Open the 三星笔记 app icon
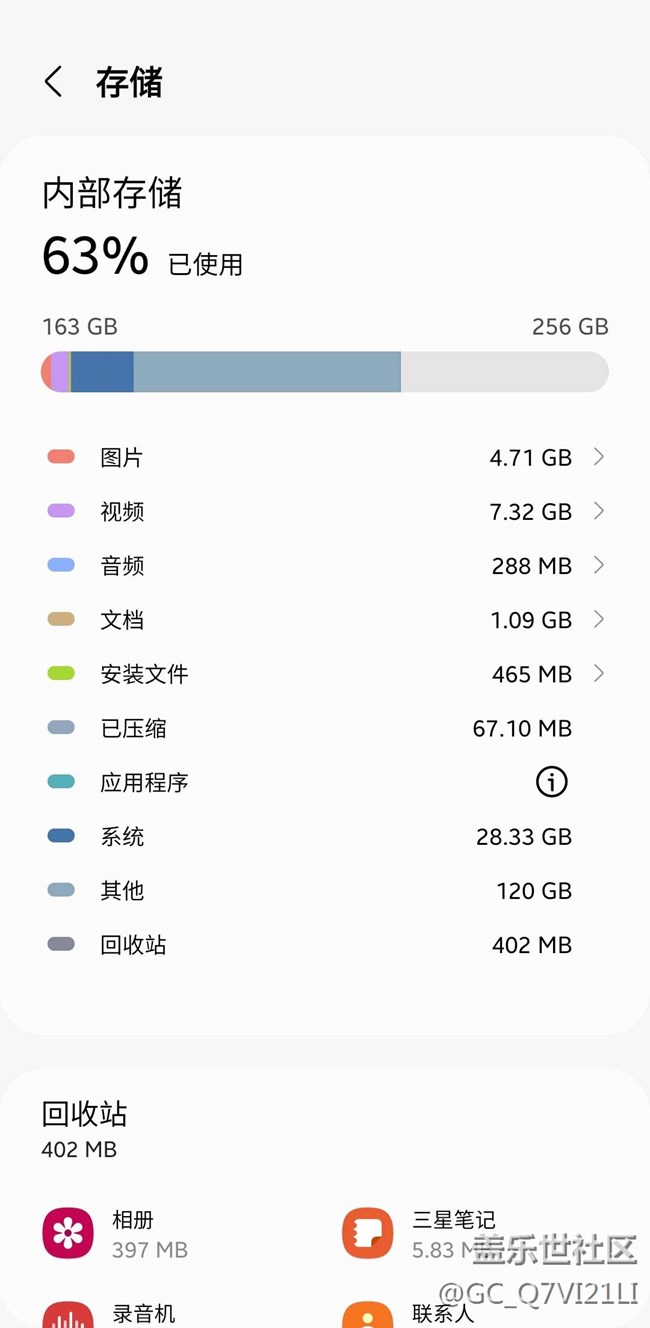 (x=368, y=1233)
